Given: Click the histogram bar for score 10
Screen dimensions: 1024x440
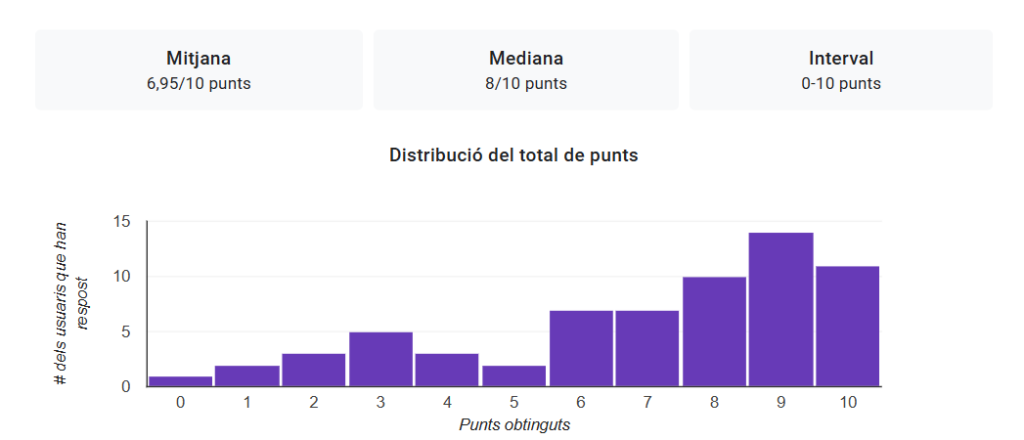Looking at the screenshot, I should pyautogui.click(x=847, y=326).
